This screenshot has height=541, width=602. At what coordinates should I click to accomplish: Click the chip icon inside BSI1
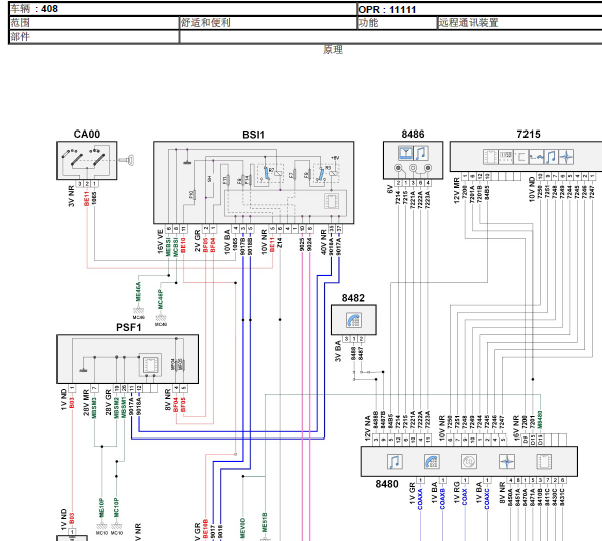click(331, 201)
